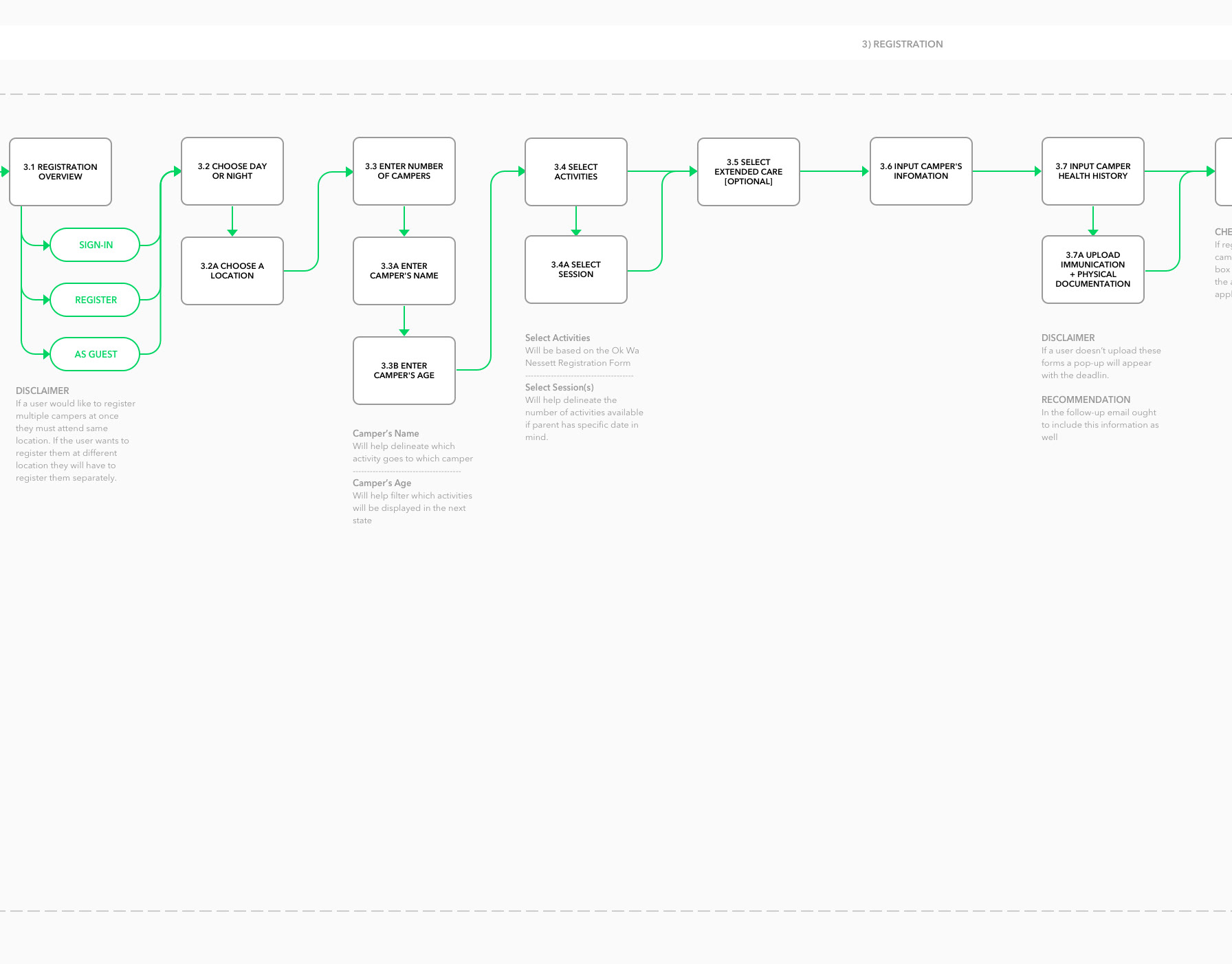Click the AS GUEST pill button
Image resolution: width=1232 pixels, height=964 pixels.
click(95, 354)
